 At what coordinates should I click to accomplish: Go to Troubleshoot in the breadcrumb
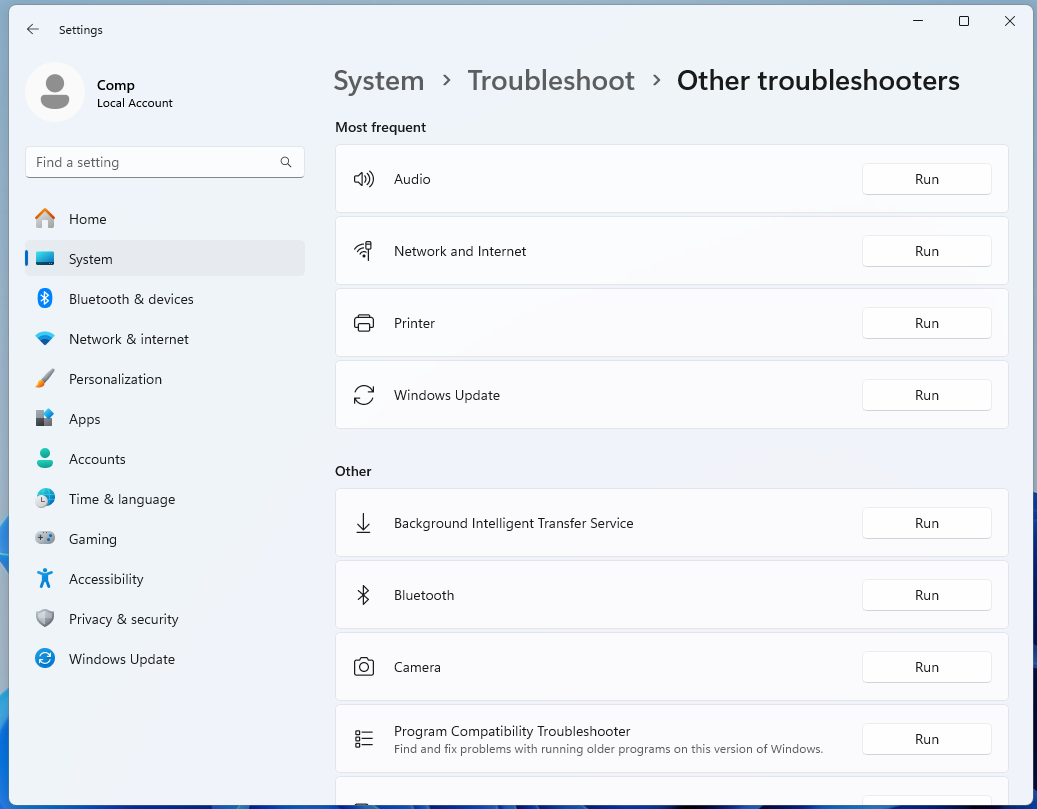(551, 81)
